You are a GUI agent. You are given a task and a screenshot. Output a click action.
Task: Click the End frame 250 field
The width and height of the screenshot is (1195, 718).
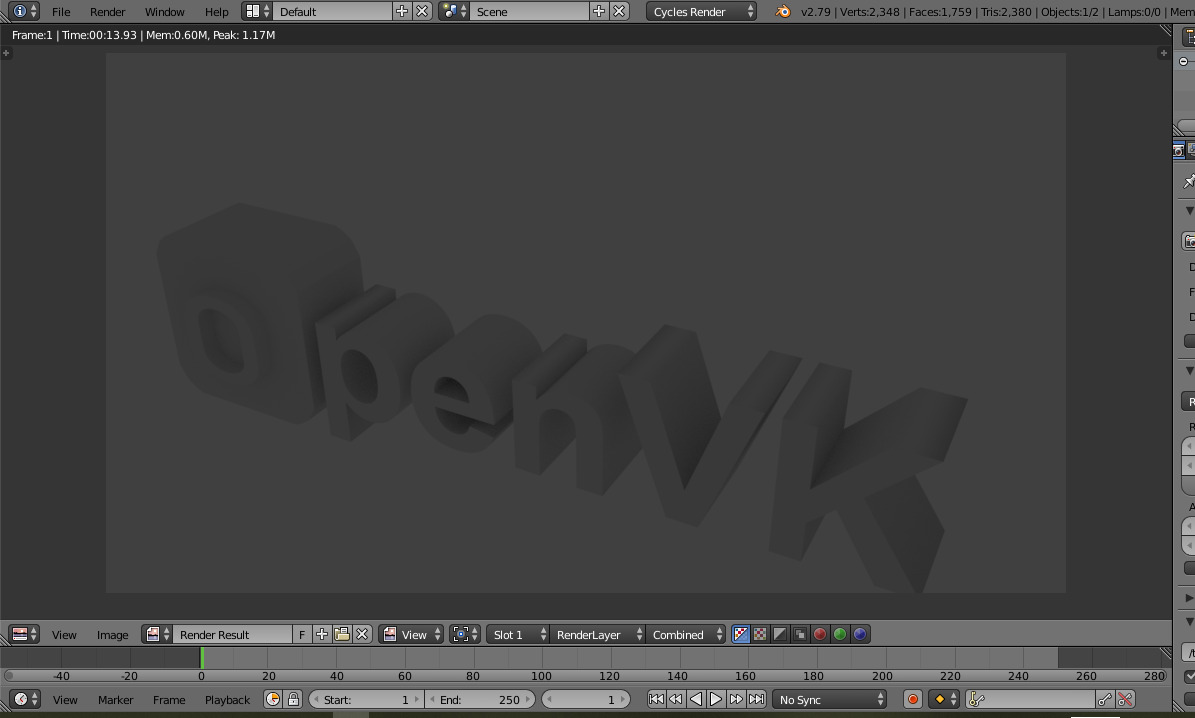click(x=480, y=699)
